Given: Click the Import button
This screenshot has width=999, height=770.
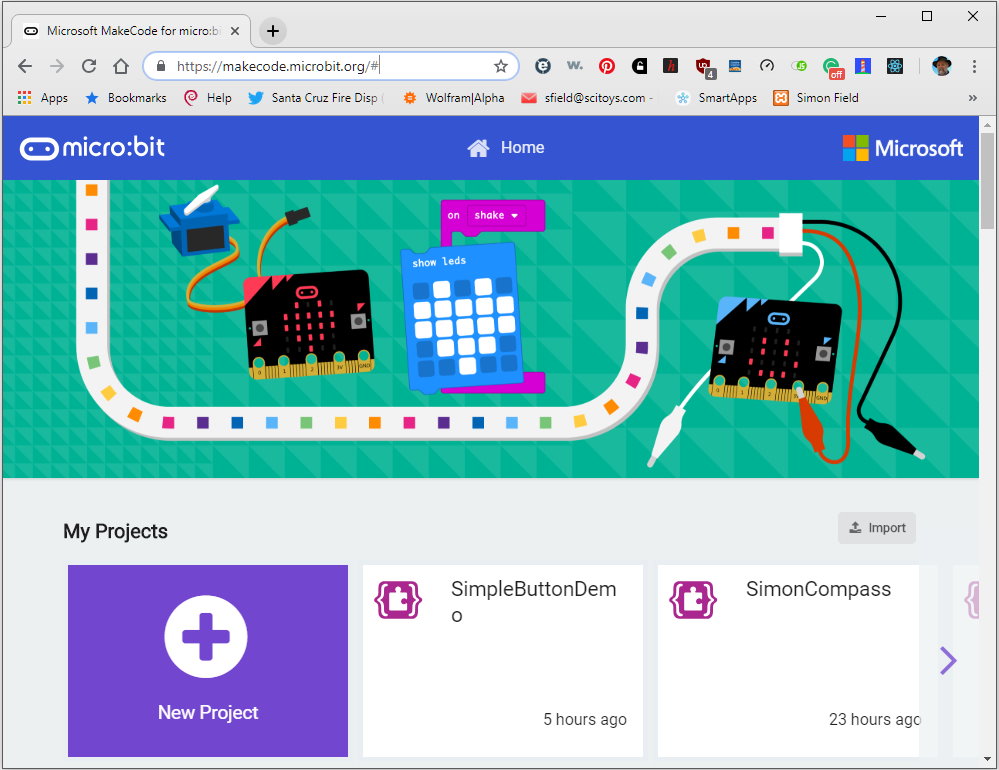Looking at the screenshot, I should click(877, 528).
